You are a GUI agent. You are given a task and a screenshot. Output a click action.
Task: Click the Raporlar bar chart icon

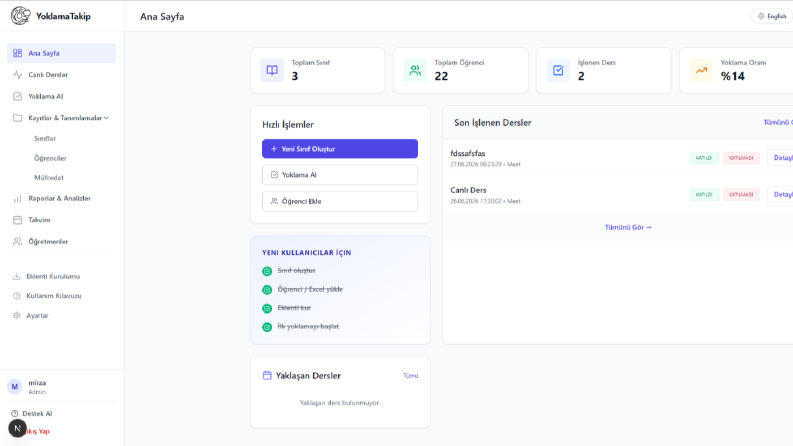tap(18, 199)
